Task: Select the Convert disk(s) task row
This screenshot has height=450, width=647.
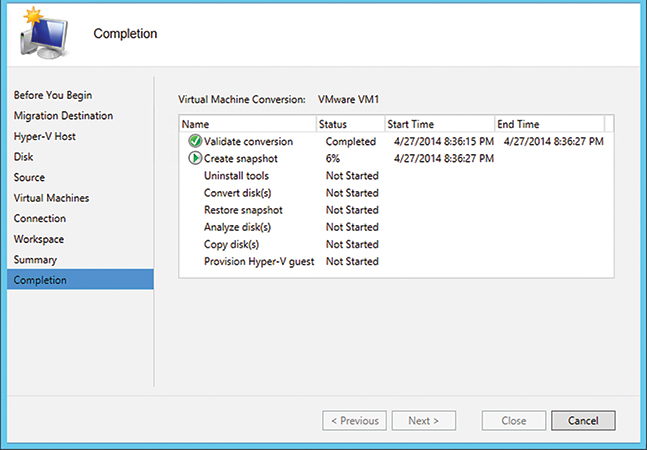Action: point(396,193)
